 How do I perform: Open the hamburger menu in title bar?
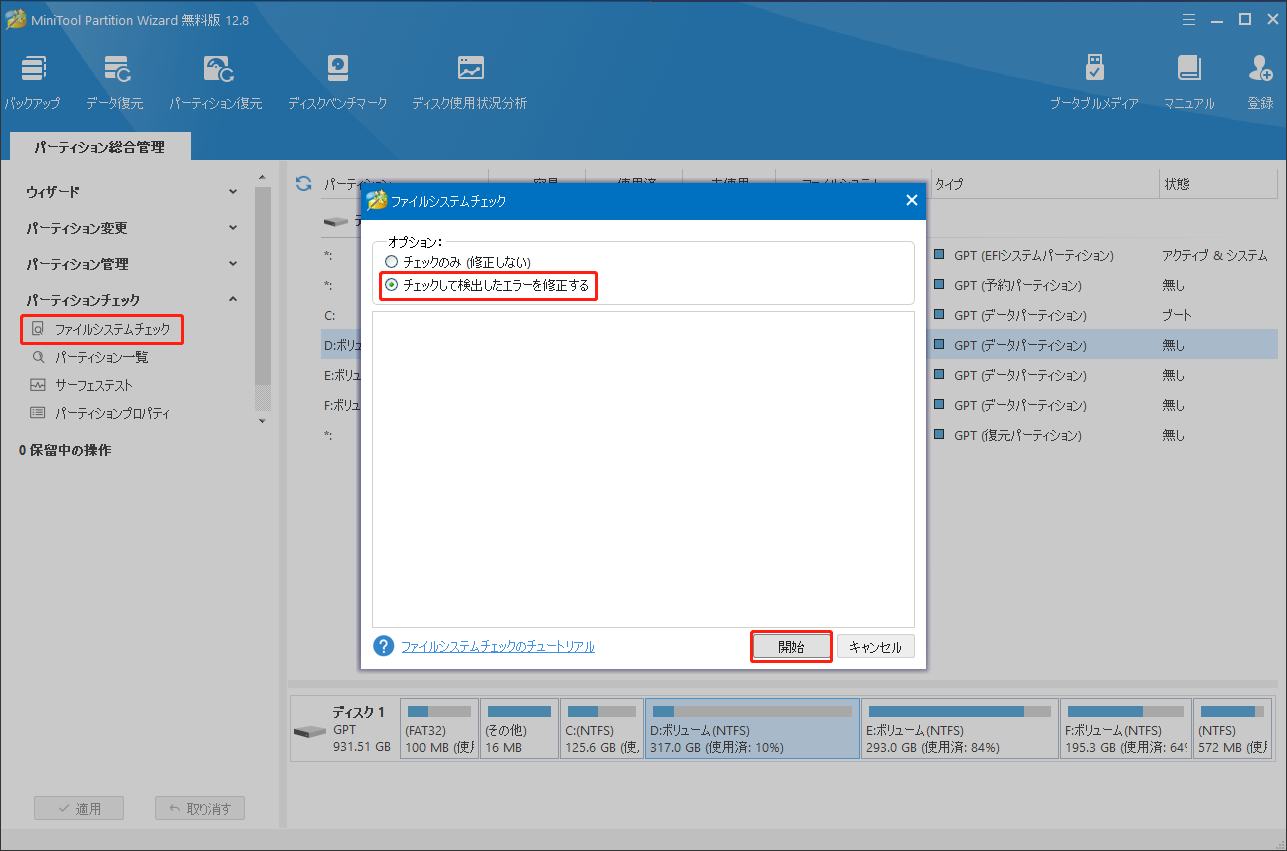[x=1189, y=19]
